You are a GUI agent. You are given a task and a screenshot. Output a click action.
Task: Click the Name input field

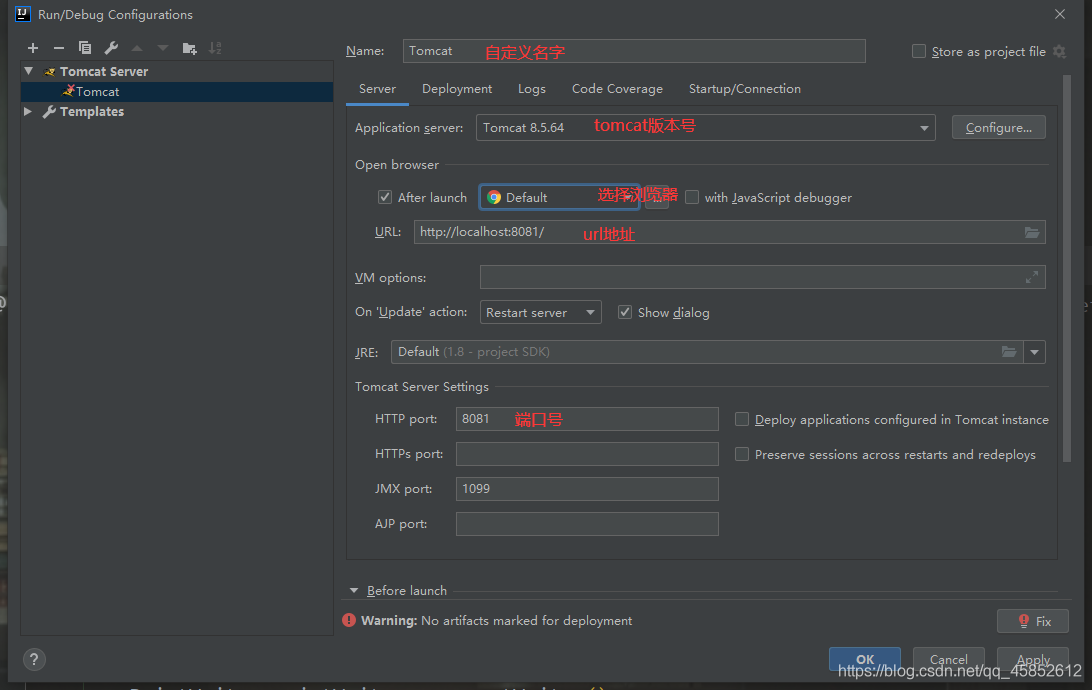coord(634,51)
